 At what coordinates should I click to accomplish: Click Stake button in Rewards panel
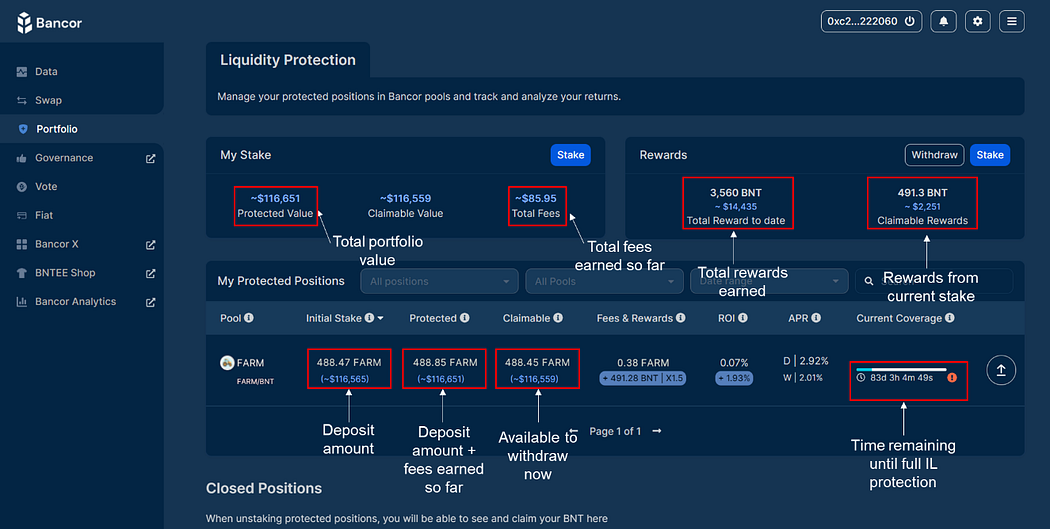990,155
